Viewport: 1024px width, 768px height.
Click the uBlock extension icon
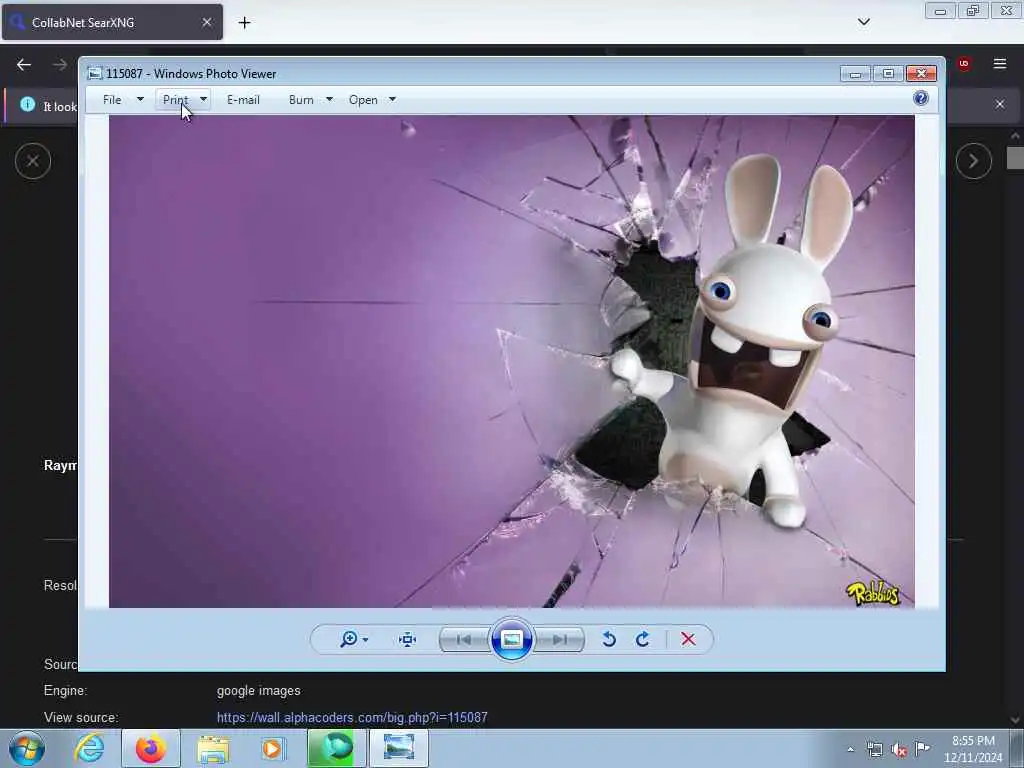pos(964,63)
